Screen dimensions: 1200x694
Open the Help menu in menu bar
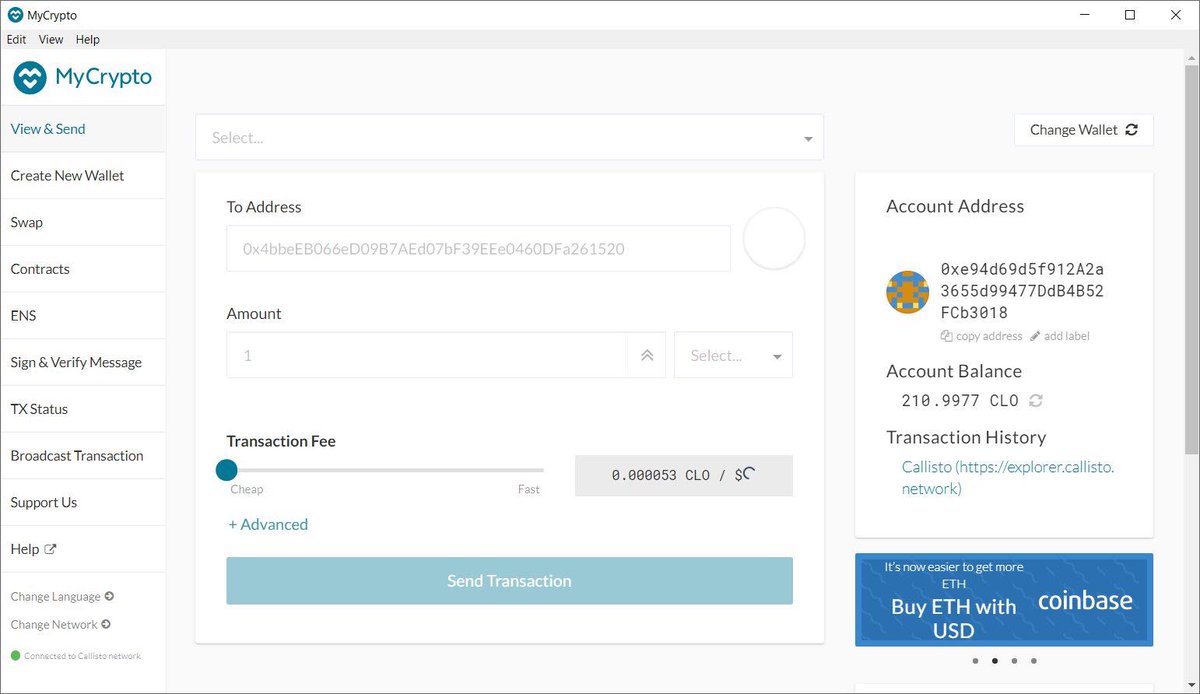pyautogui.click(x=88, y=39)
